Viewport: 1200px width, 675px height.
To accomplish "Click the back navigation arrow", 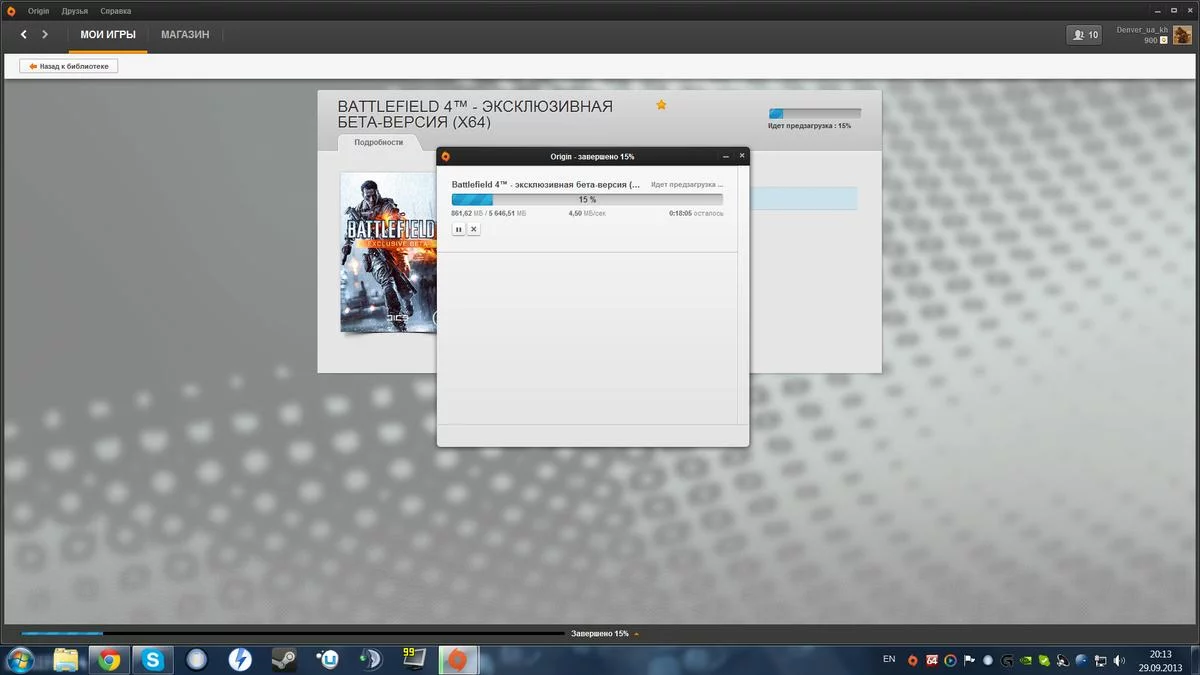I will (24, 35).
